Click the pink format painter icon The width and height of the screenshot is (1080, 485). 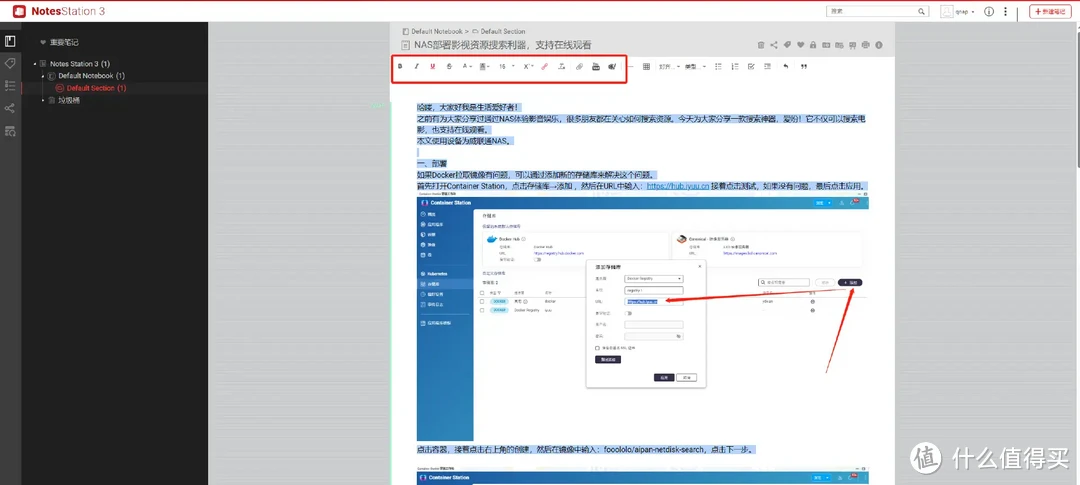[x=545, y=66]
